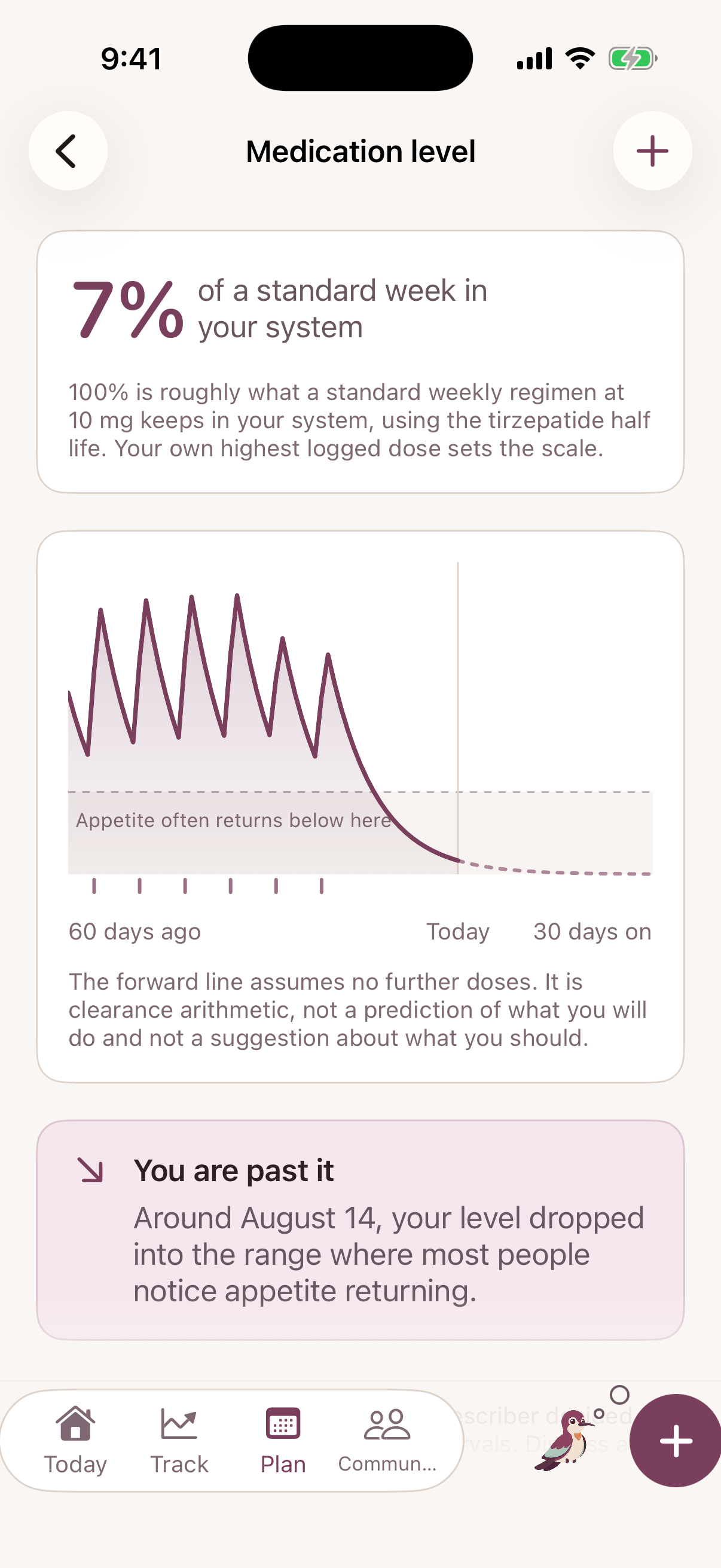Tap the last dose tick marker
The image size is (721, 1568).
tap(321, 886)
